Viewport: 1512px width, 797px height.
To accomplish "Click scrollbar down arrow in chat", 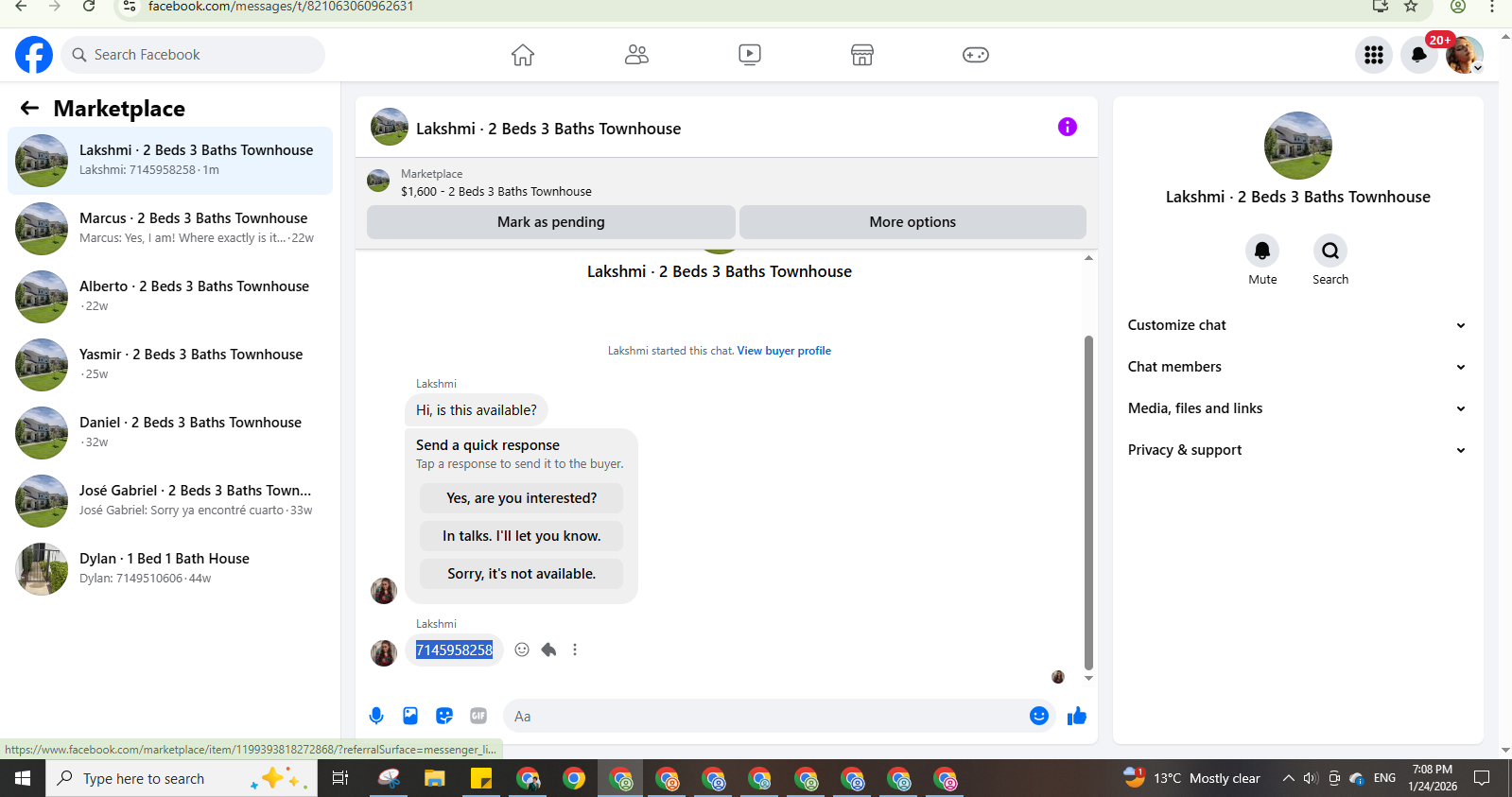I will click(1088, 678).
